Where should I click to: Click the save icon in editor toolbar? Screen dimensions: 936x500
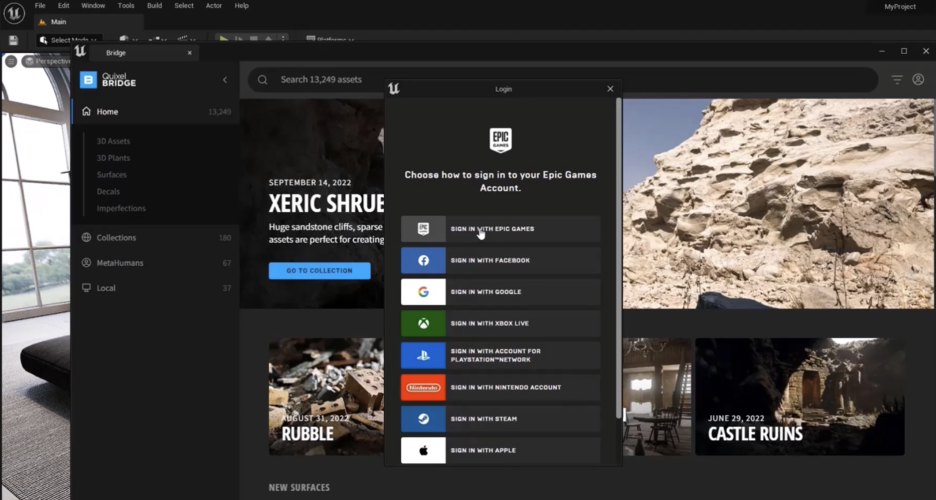click(13, 41)
